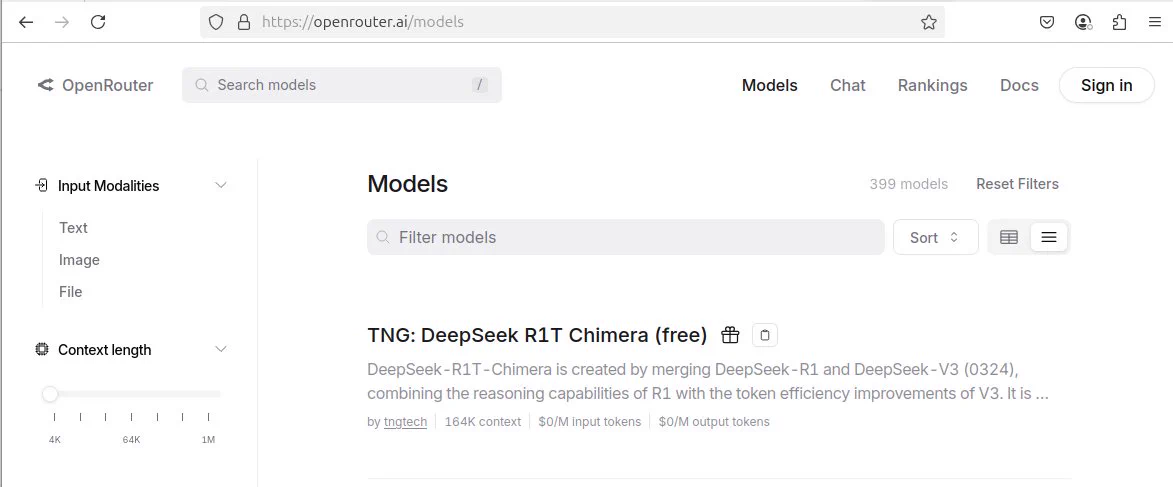Open the Models nav tab

click(770, 85)
